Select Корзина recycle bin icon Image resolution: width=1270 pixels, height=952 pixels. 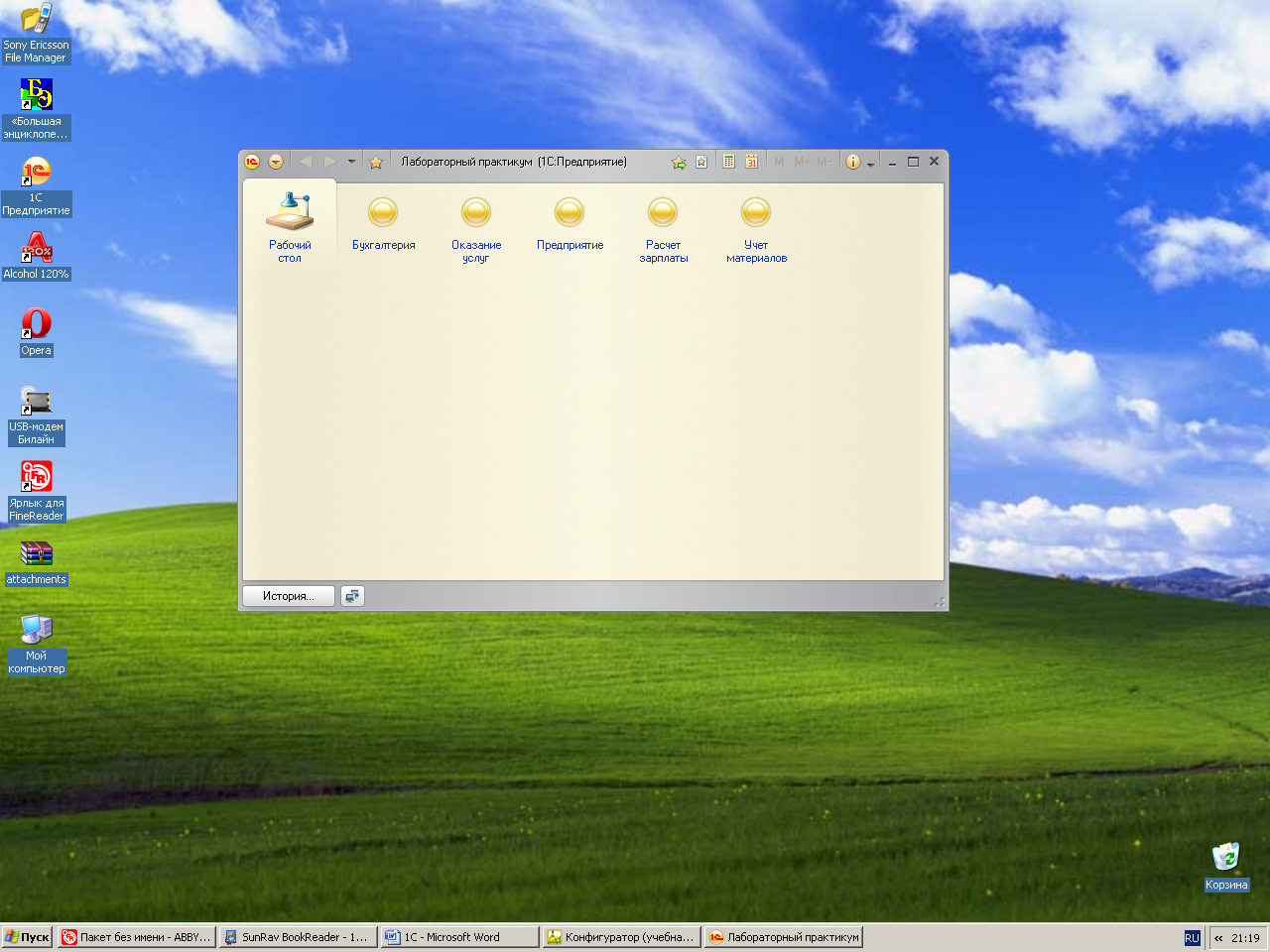pos(1226,867)
